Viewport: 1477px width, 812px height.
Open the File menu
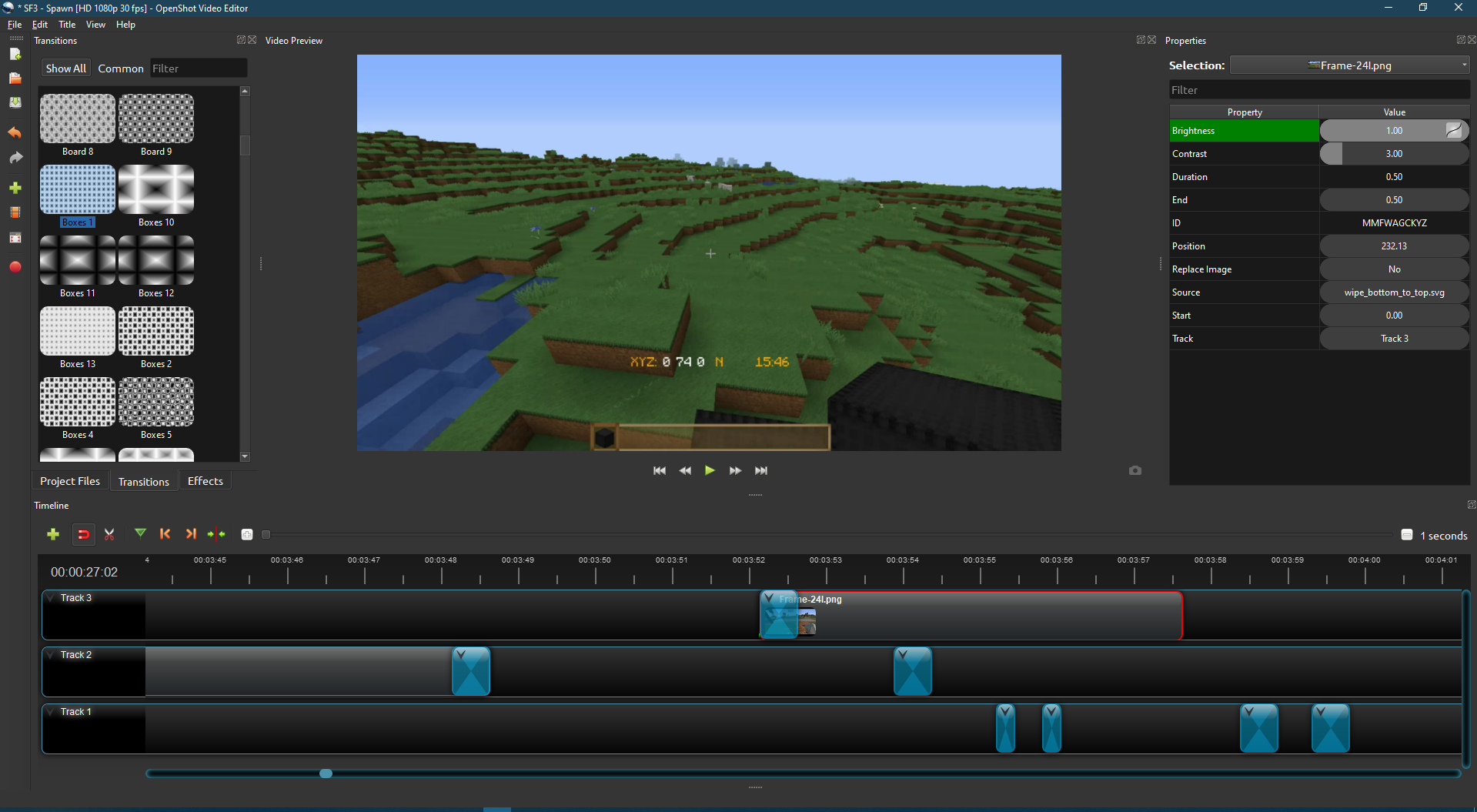click(15, 25)
